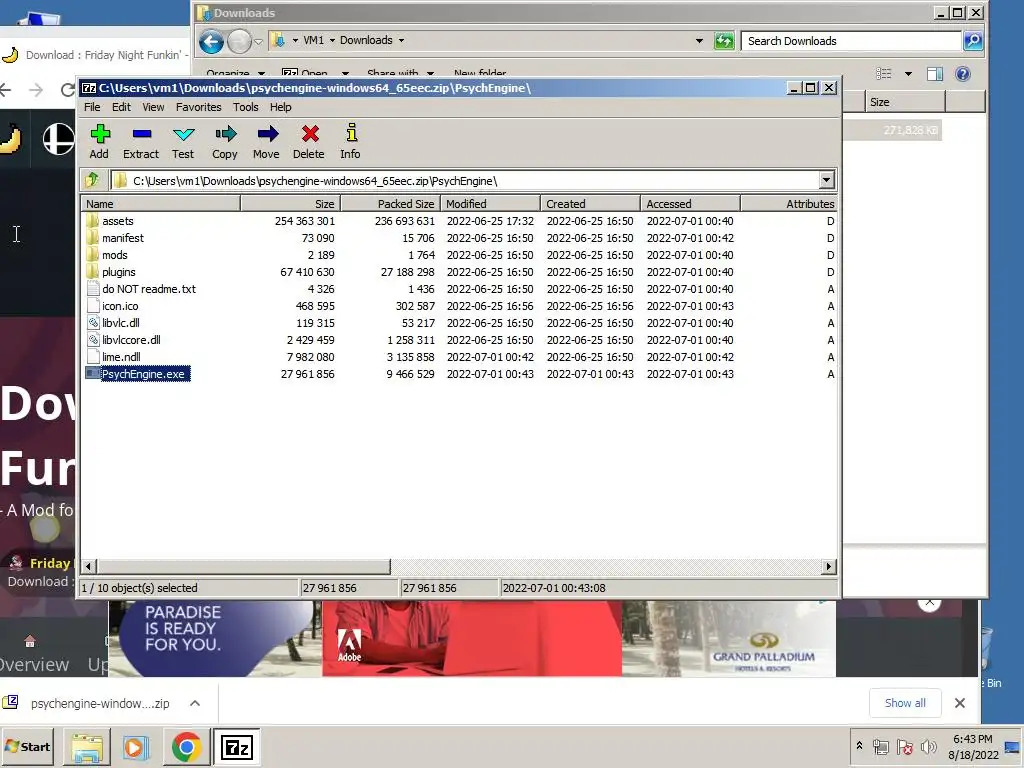Click the Back button in the Downloads window
The height and width of the screenshot is (768, 1024).
[211, 42]
